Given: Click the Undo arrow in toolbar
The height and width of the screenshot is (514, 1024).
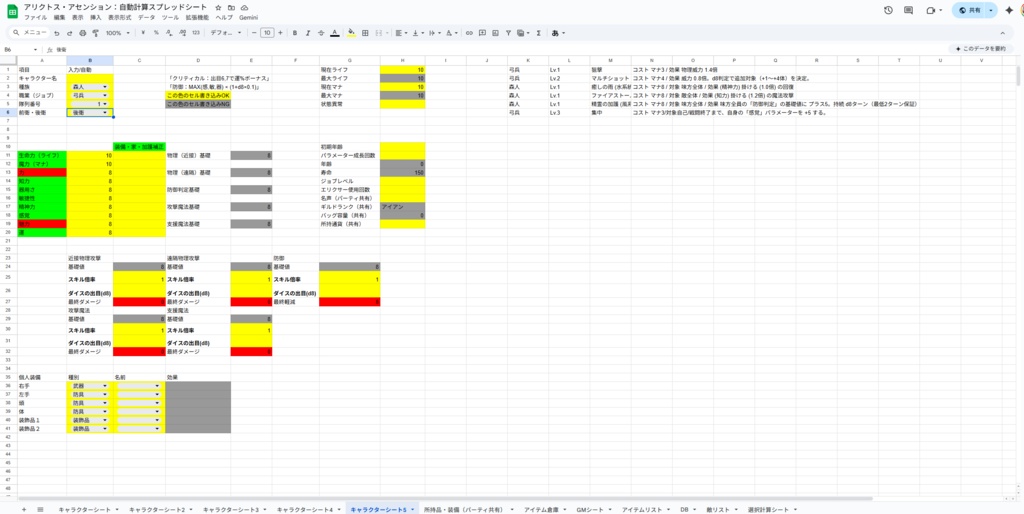Looking at the screenshot, I should tap(57, 33).
